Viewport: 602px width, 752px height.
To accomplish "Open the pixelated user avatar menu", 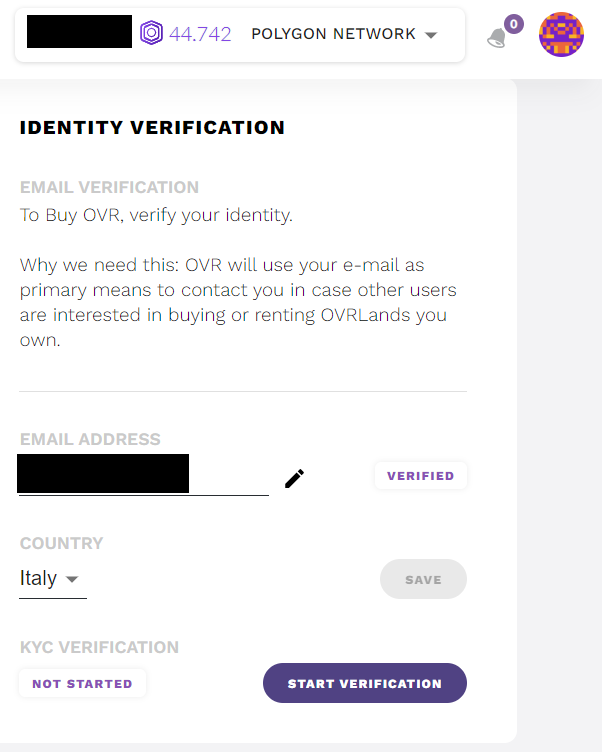I will (x=561, y=35).
